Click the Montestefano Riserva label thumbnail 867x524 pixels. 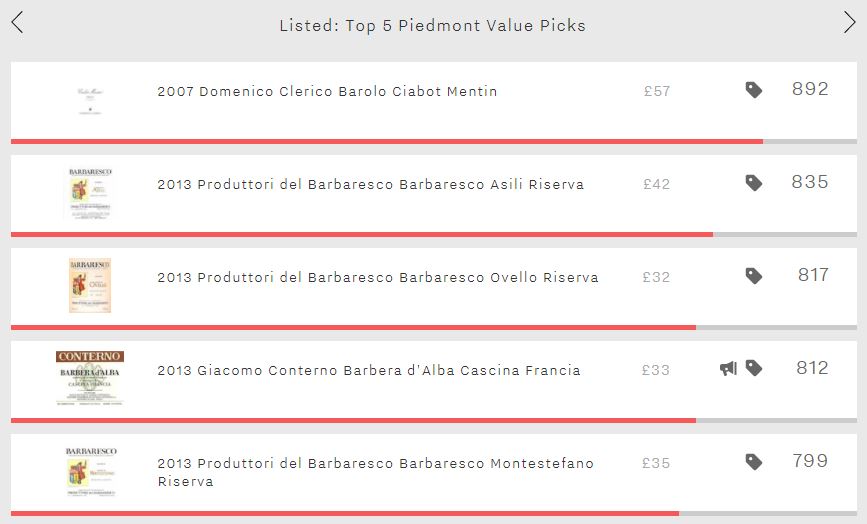pos(91,471)
